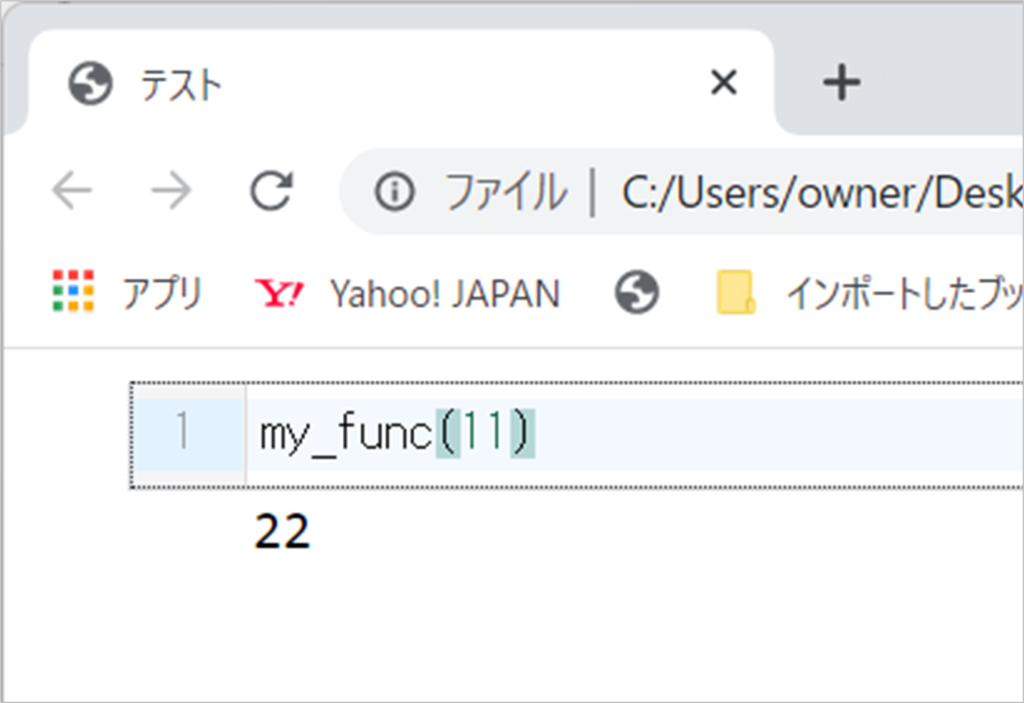The height and width of the screenshot is (703, 1024).
Task: Open a new tab with the plus button
Action: 841,84
